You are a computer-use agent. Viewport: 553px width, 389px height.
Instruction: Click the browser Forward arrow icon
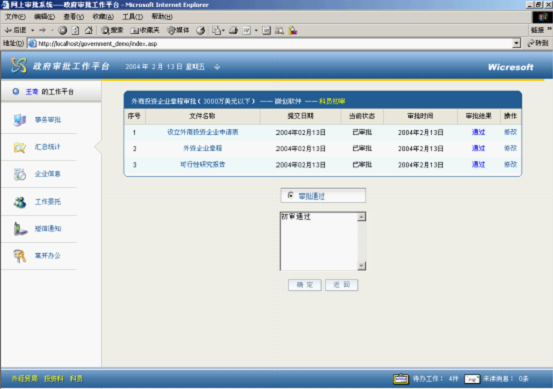pyautogui.click(x=43, y=30)
